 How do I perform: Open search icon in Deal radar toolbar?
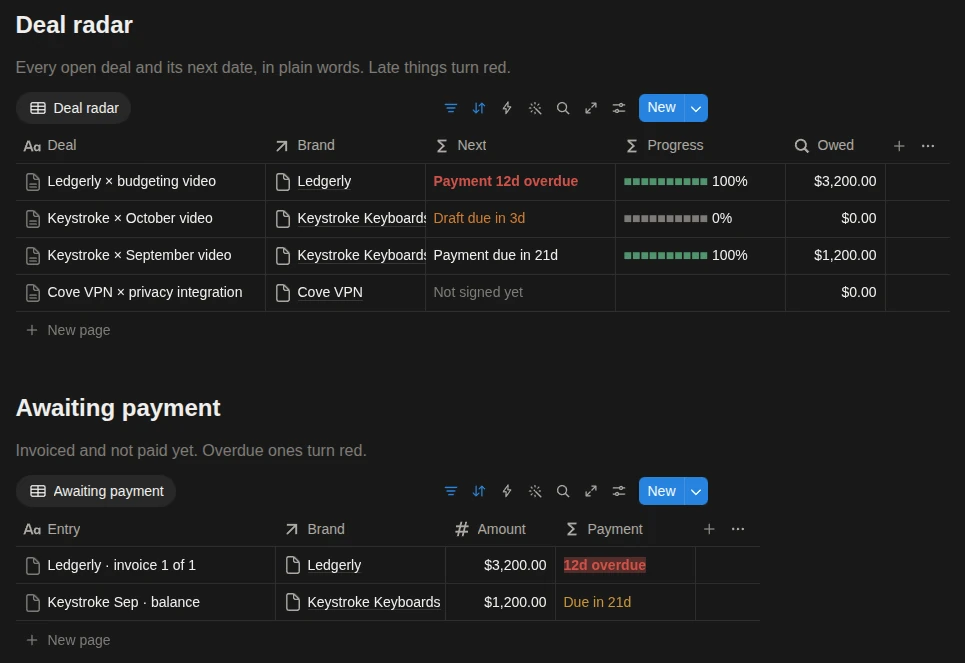[563, 108]
